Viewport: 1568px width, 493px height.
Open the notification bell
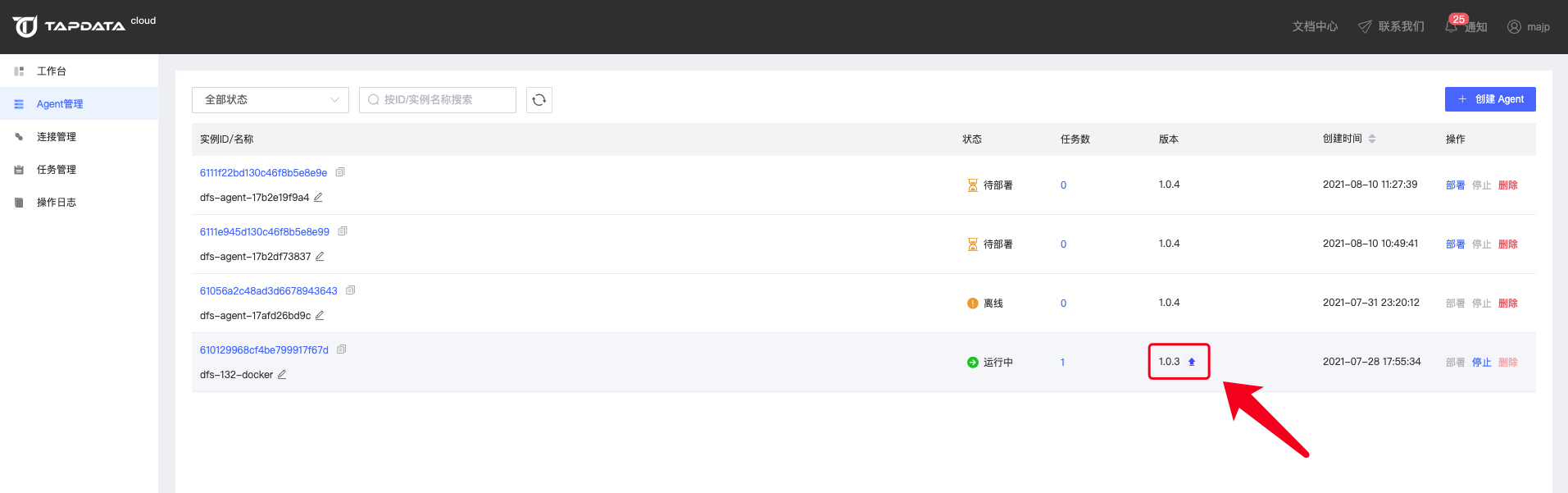pos(1452,26)
